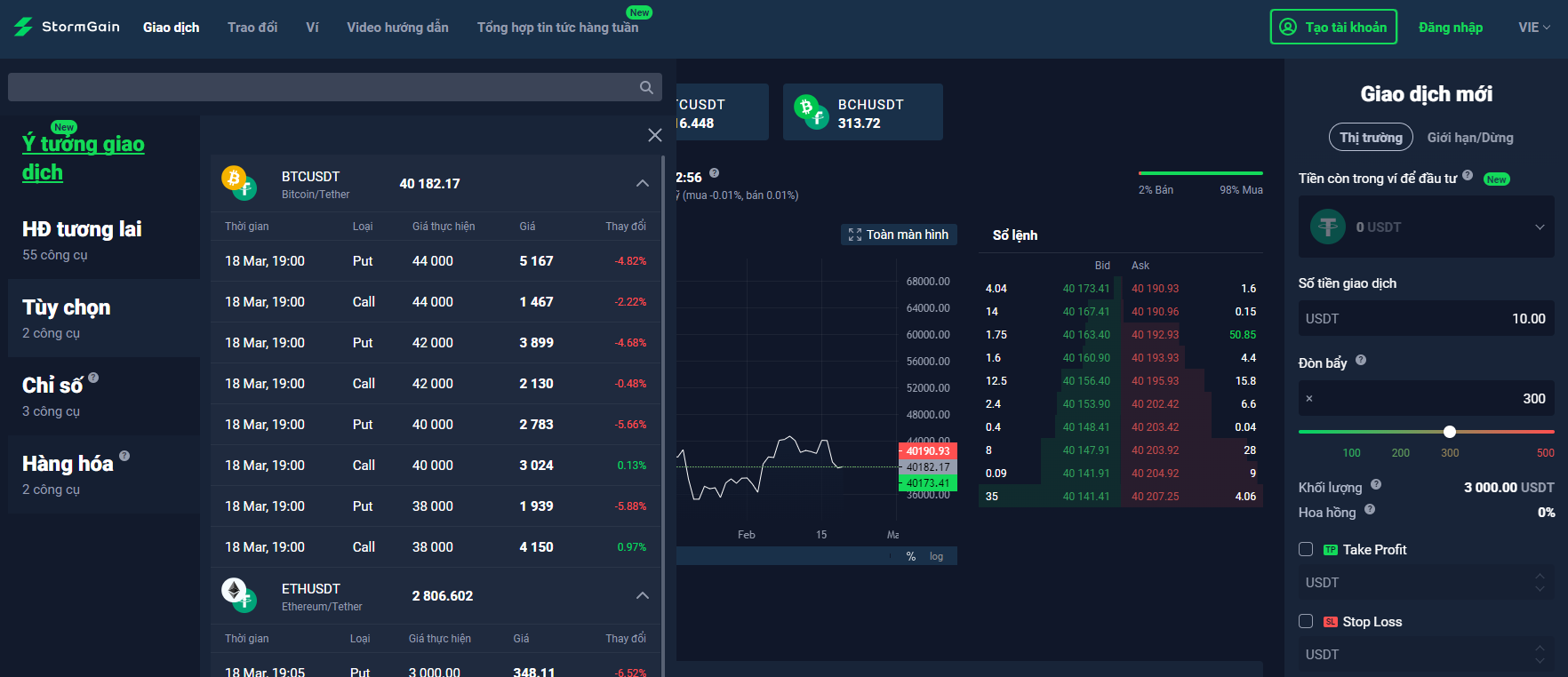Viewport: 1568px width, 677px height.
Task: Click the Số tiền giao dịch amount field
Action: 1427,318
